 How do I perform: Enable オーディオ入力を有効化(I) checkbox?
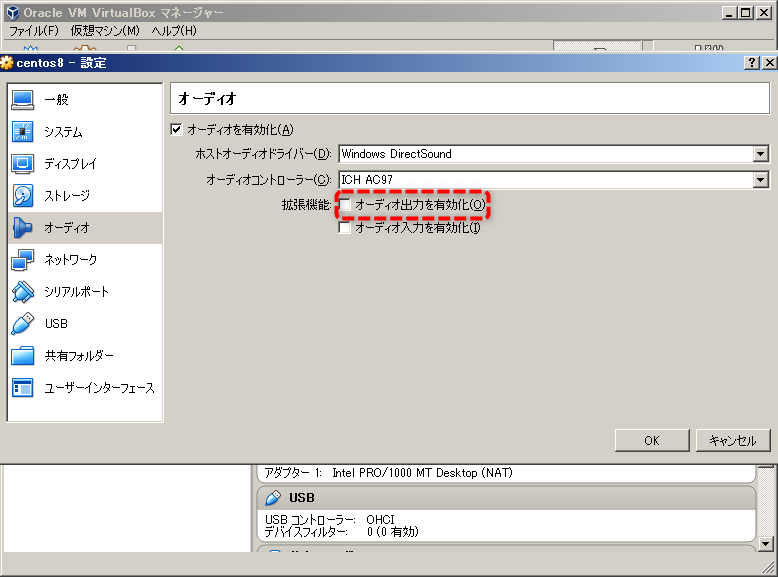click(x=344, y=228)
